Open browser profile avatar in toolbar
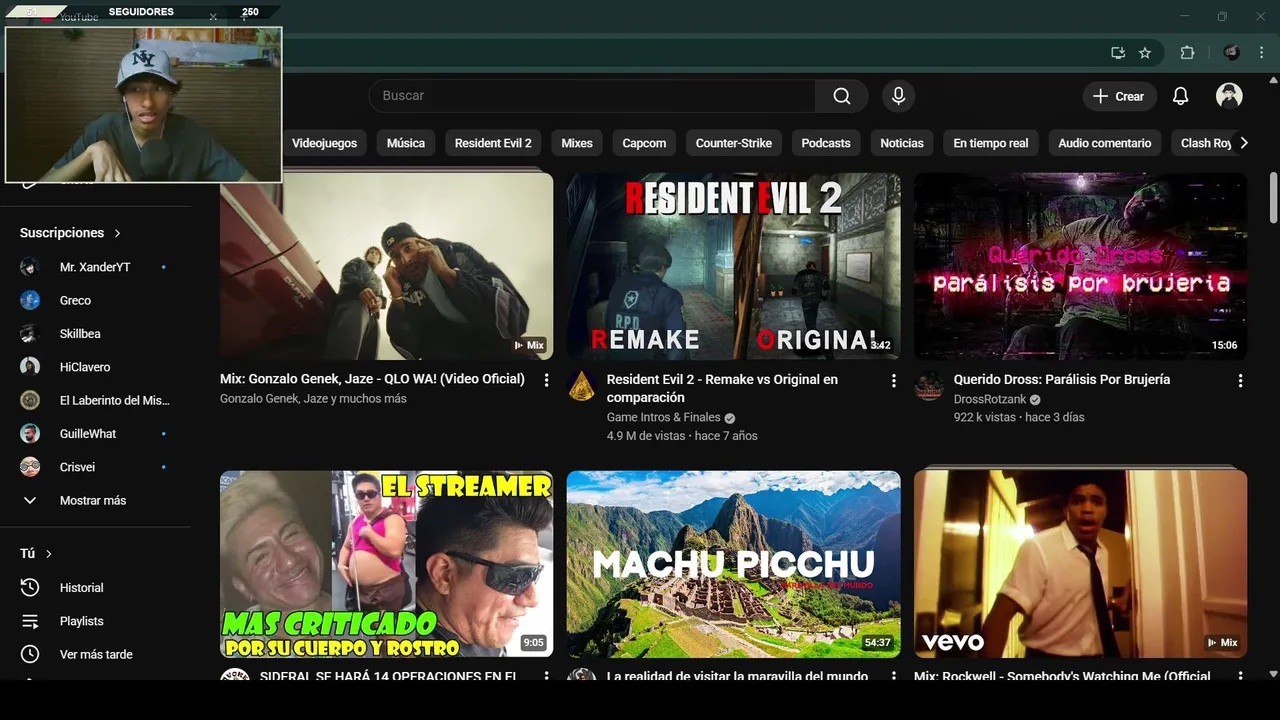The height and width of the screenshot is (720, 1280). (1232, 53)
